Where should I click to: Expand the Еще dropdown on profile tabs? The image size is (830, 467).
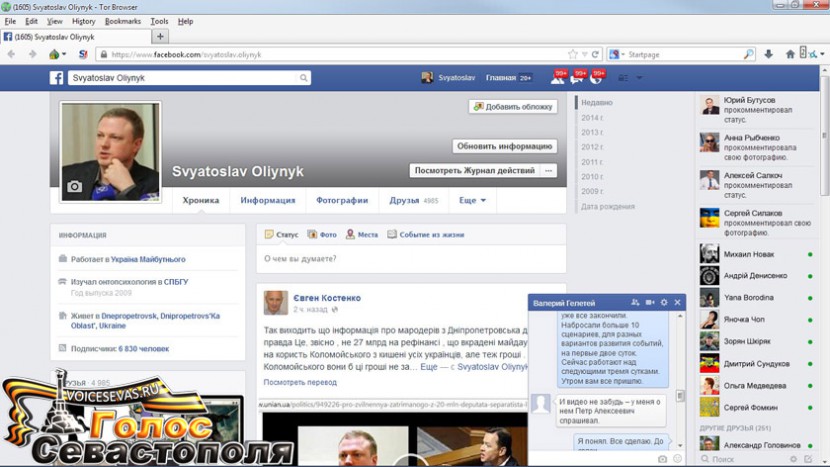[x=472, y=200]
